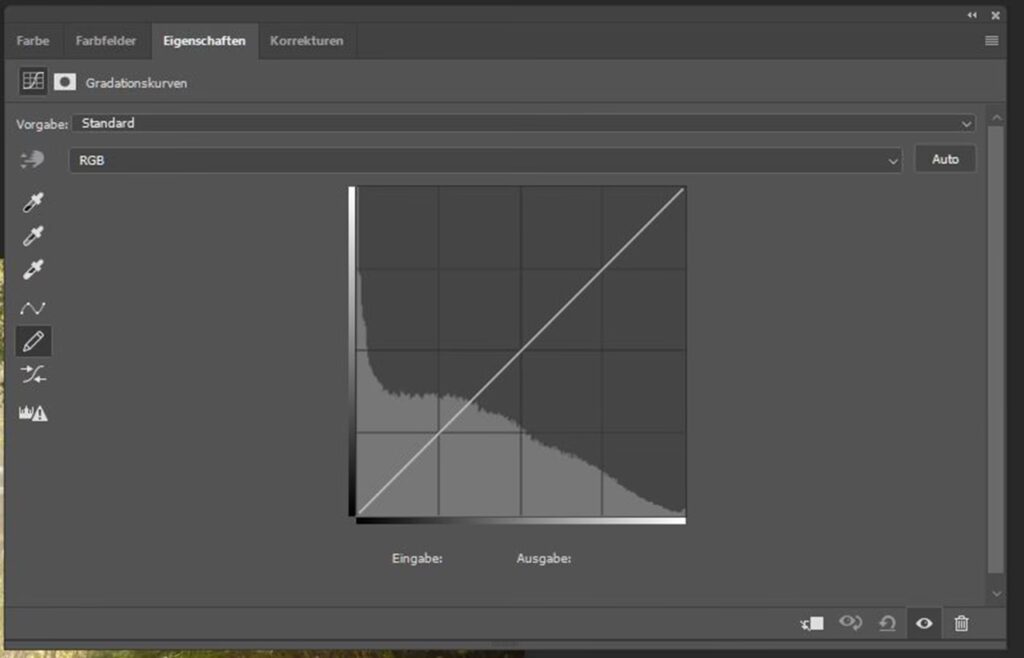The image size is (1024, 658).
Task: Click the Auto button
Action: [945, 159]
